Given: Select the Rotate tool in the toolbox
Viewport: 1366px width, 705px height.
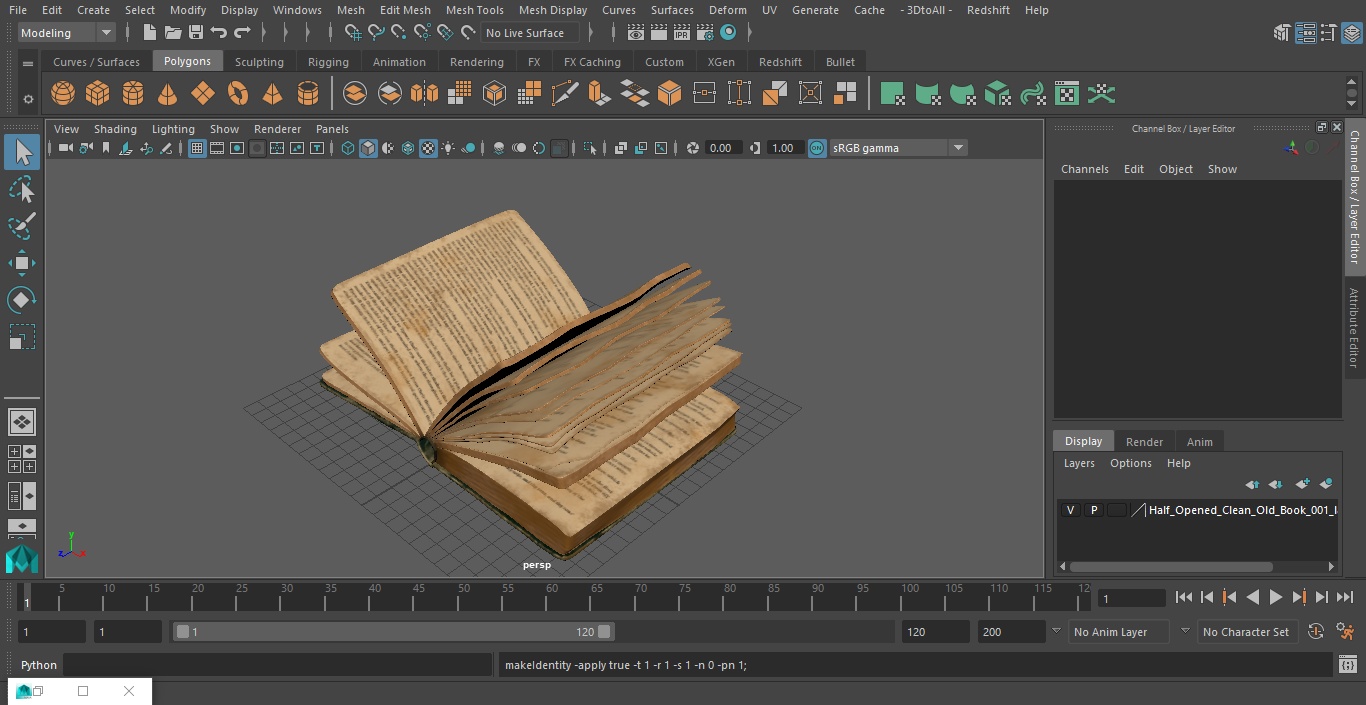Looking at the screenshot, I should [22, 300].
